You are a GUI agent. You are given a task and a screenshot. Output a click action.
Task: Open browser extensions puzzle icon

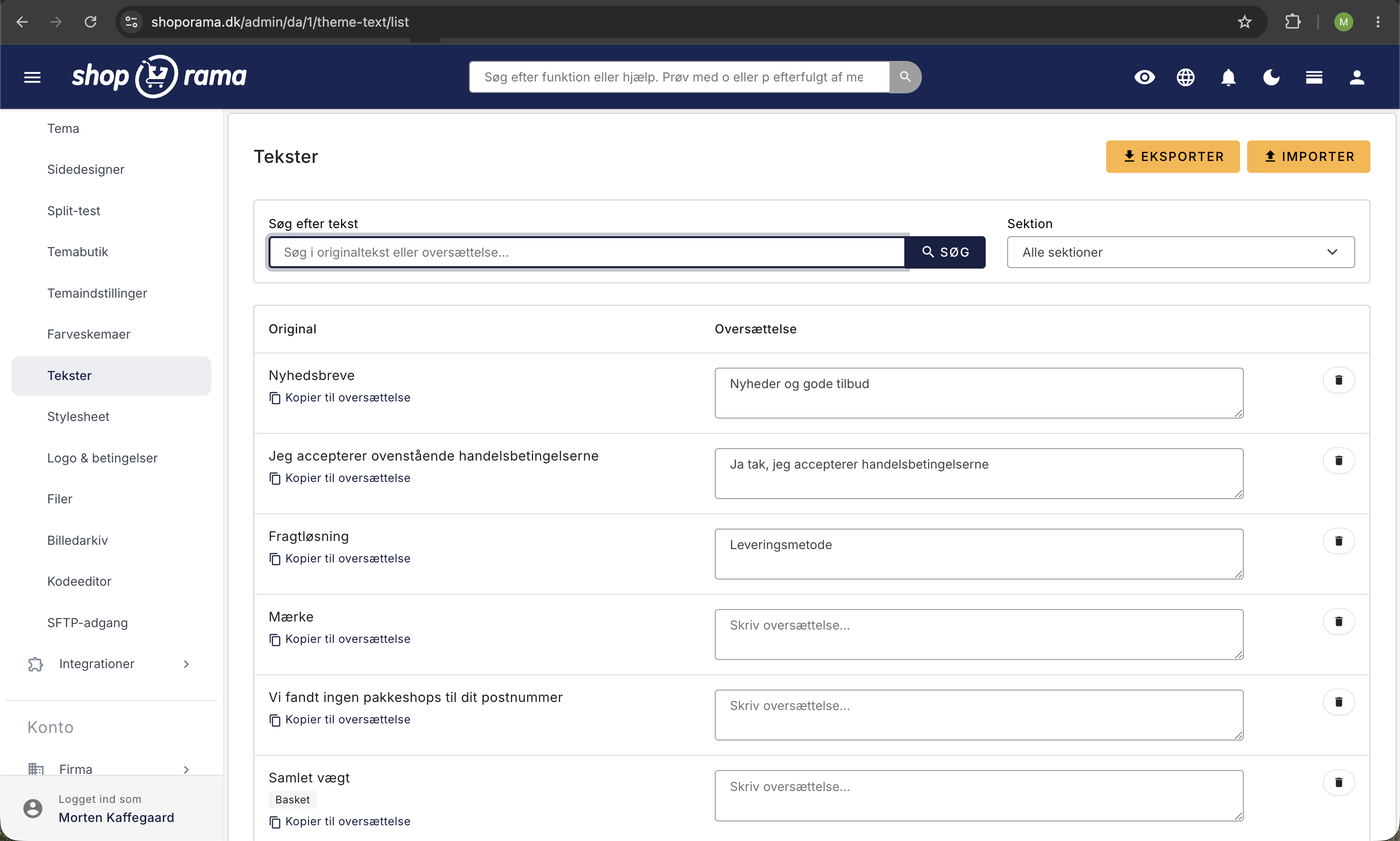pos(1293,21)
